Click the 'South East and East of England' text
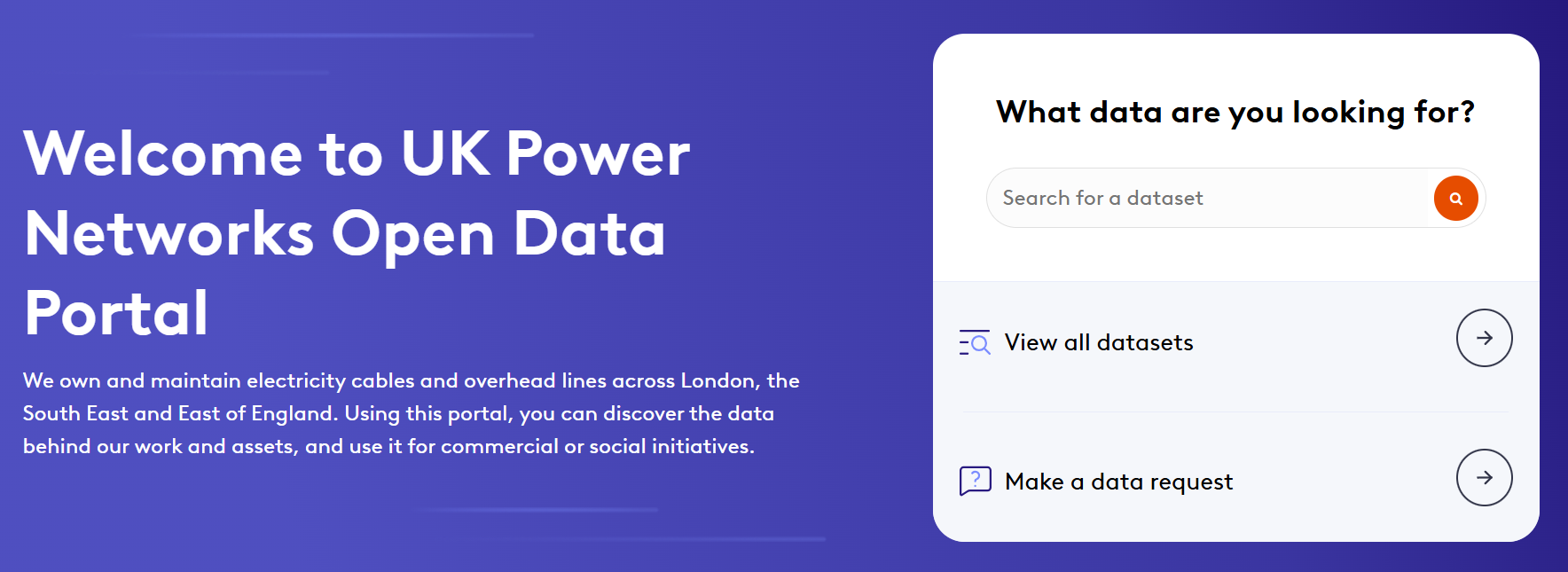Viewport: 1568px width, 572px height. tap(179, 413)
